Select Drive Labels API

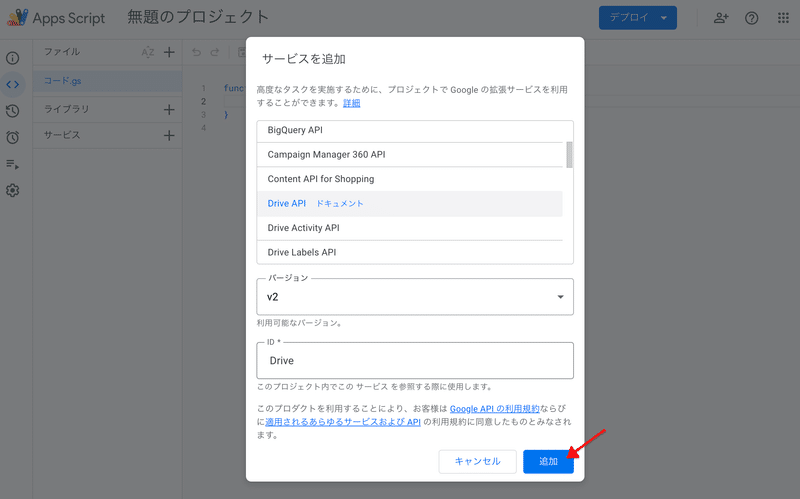pos(410,253)
